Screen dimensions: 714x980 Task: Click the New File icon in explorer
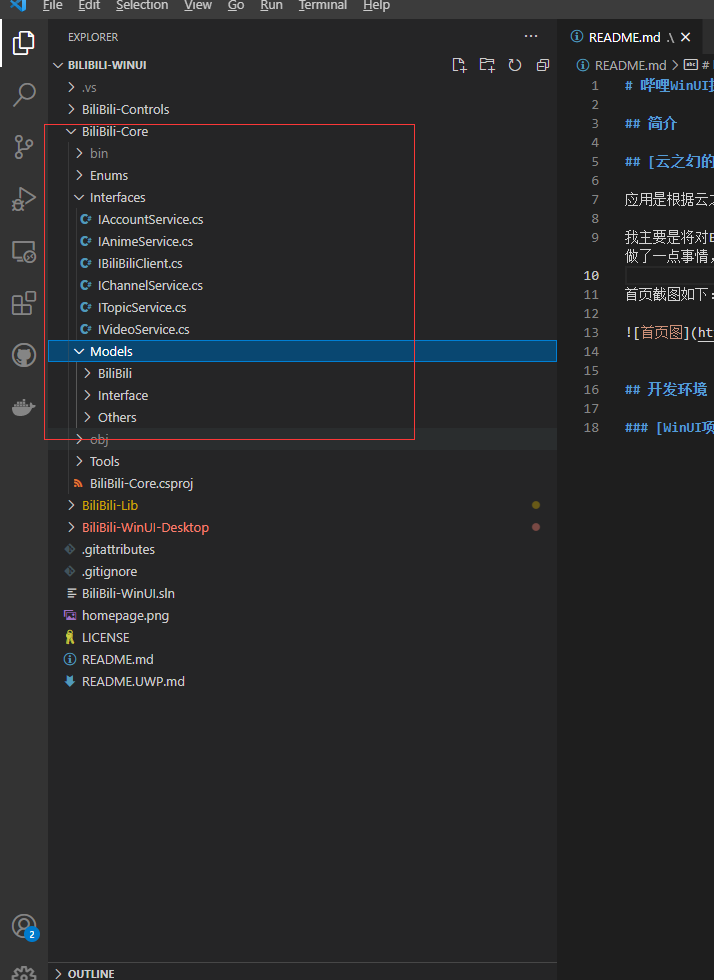(x=459, y=65)
